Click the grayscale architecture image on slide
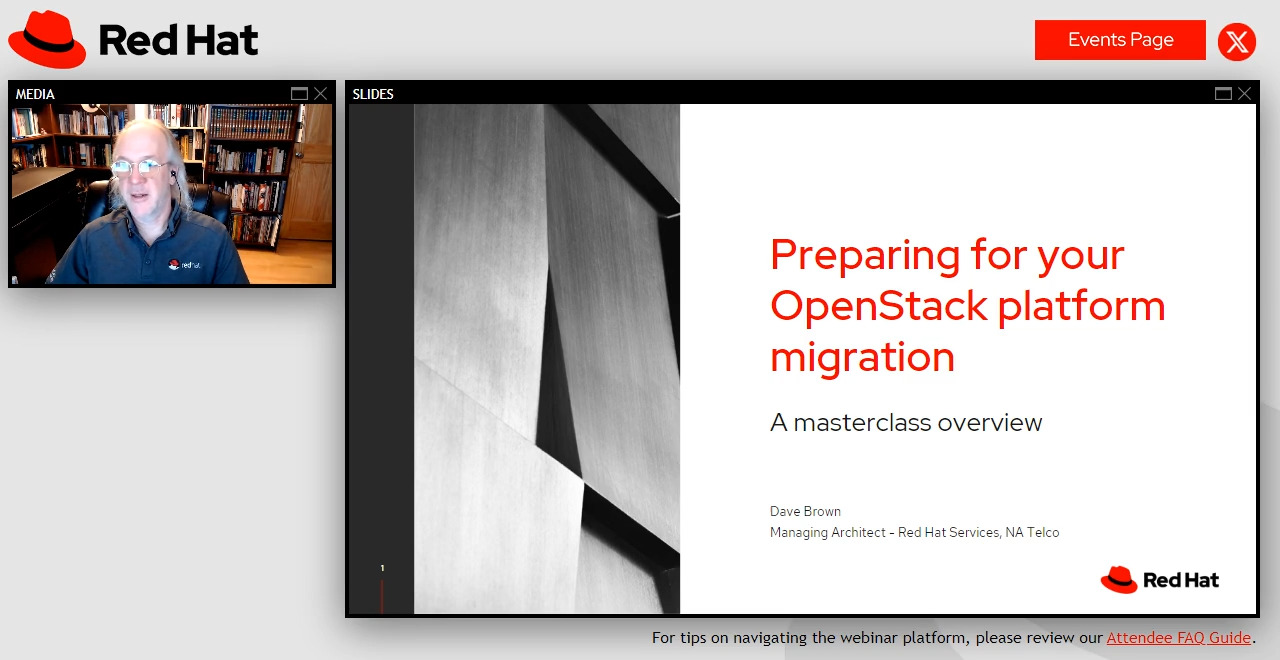 pyautogui.click(x=546, y=358)
